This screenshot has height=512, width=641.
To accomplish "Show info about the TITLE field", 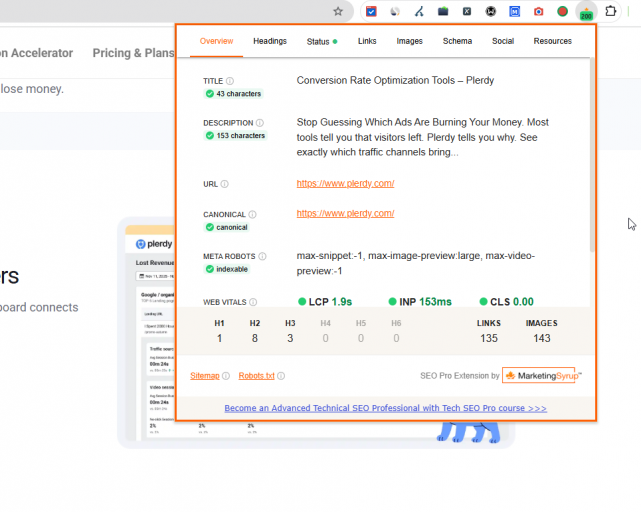I will (x=230, y=81).
